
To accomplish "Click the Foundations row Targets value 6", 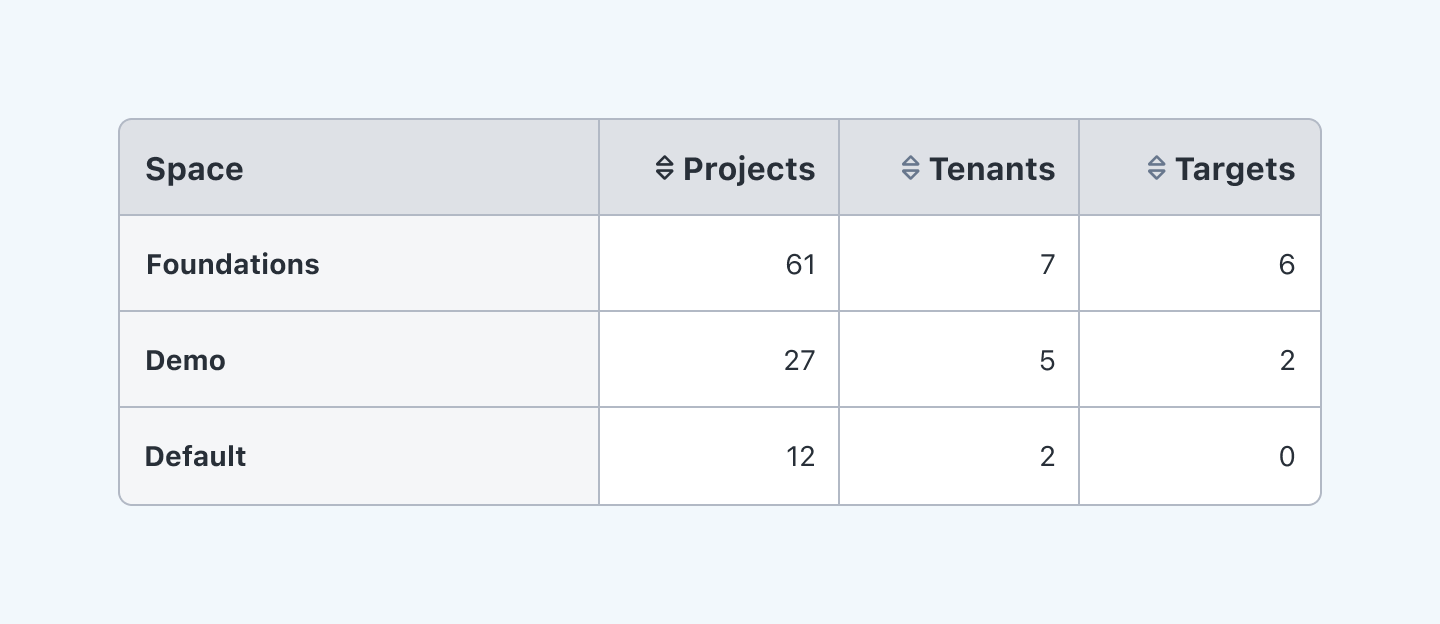I will click(1287, 264).
